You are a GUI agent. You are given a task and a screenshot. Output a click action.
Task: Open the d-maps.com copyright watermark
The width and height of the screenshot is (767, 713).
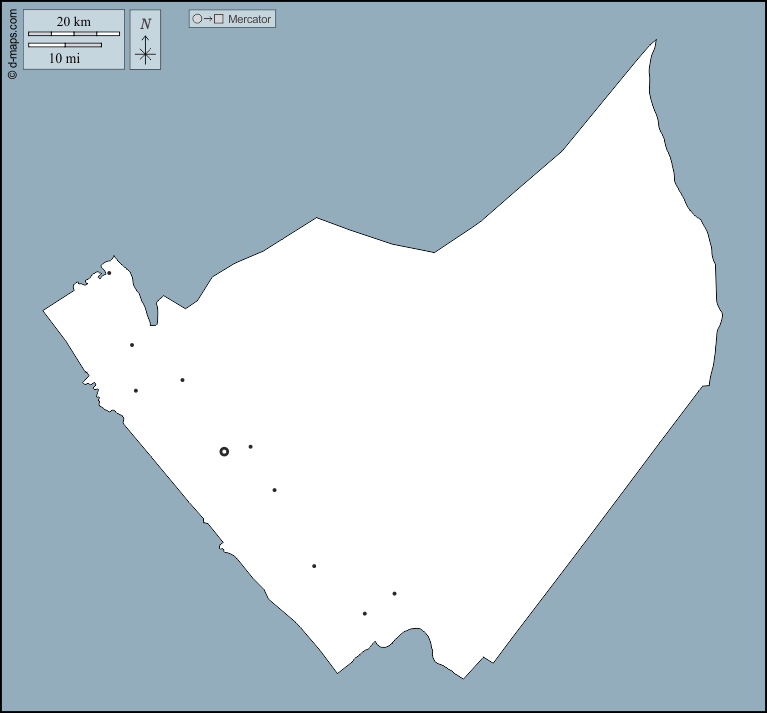tap(12, 40)
